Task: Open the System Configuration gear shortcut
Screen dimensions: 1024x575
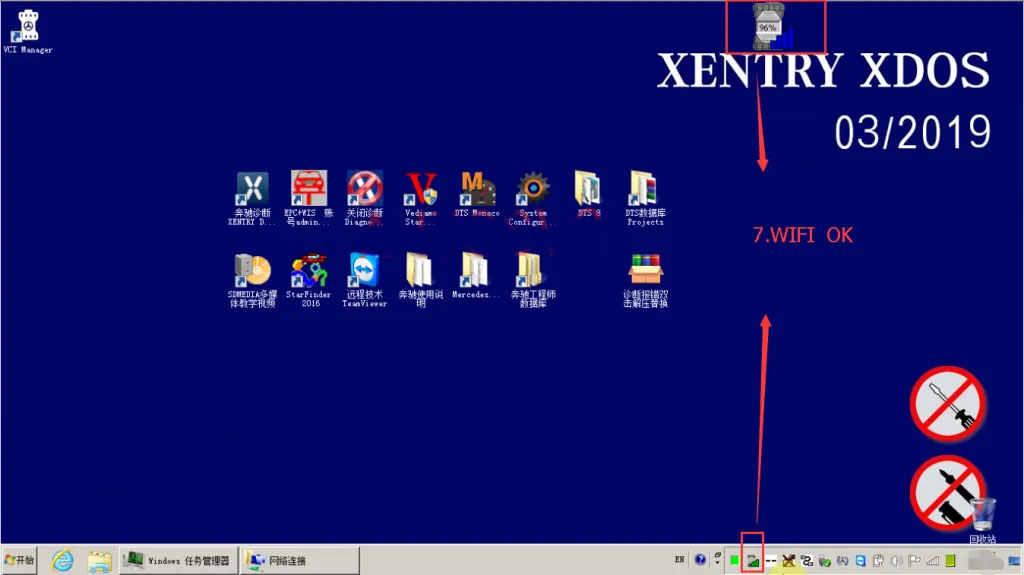Action: [533, 199]
